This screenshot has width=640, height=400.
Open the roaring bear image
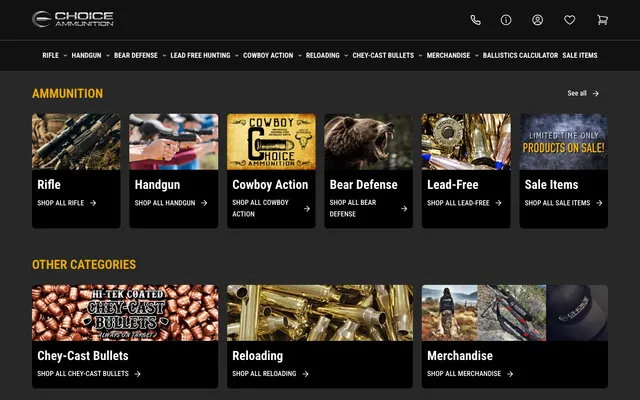pos(369,142)
